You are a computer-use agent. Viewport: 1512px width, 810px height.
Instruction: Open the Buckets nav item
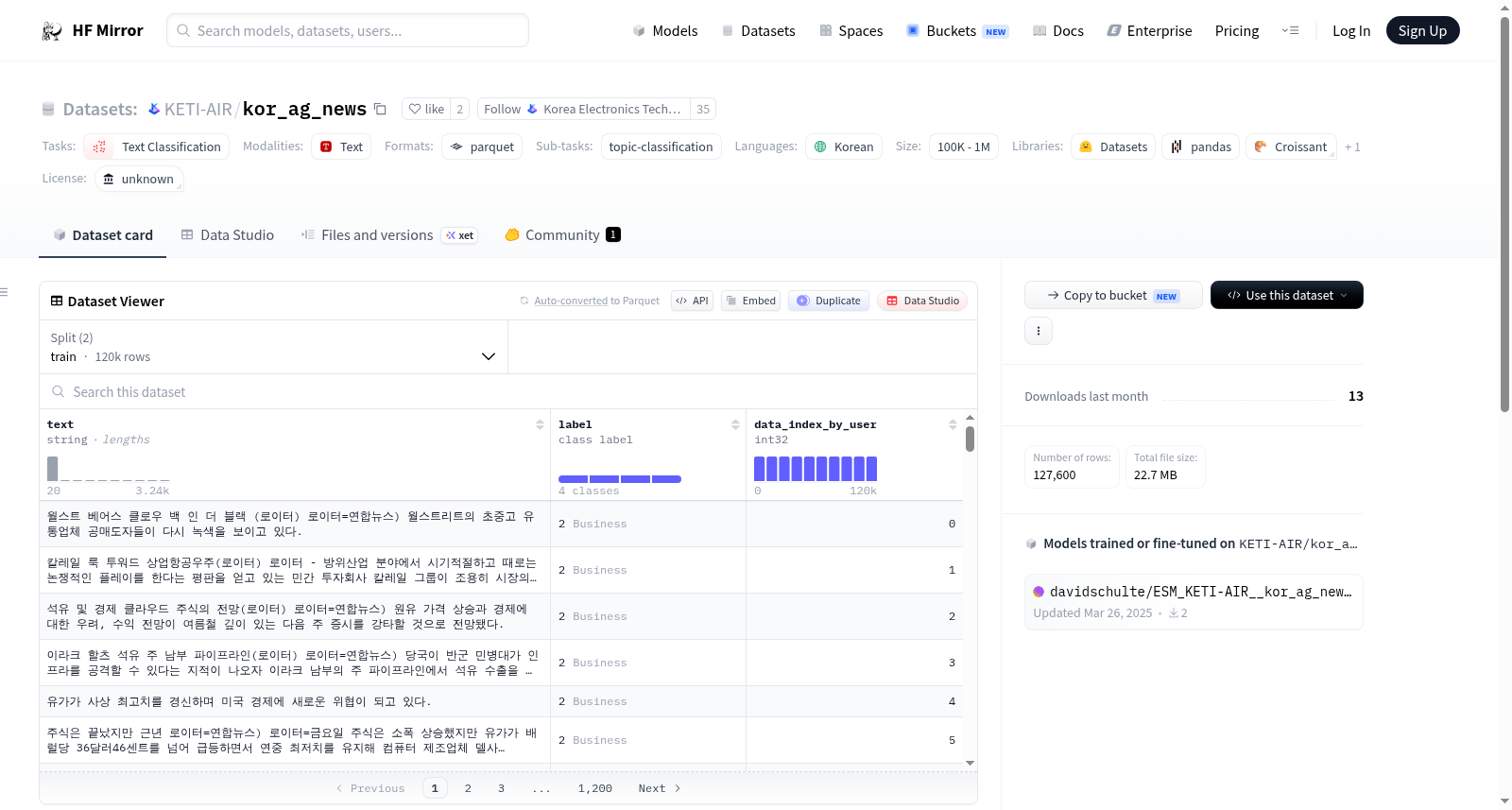pyautogui.click(x=957, y=30)
